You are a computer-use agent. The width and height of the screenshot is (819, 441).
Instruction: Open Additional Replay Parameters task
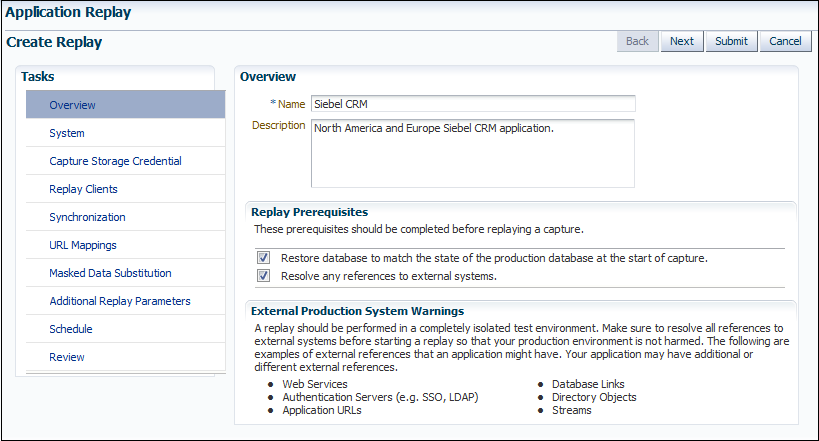pyautogui.click(x=125, y=301)
